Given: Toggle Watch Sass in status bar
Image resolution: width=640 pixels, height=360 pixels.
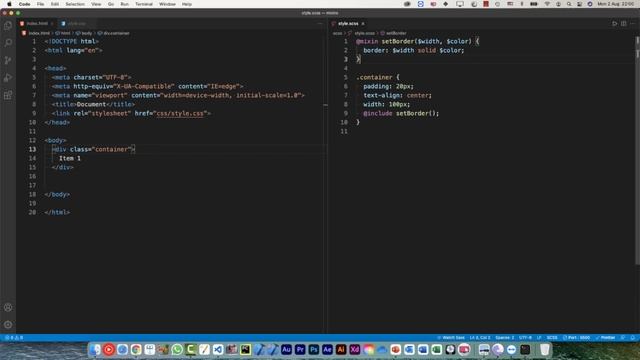Looking at the screenshot, I should pos(451,338).
